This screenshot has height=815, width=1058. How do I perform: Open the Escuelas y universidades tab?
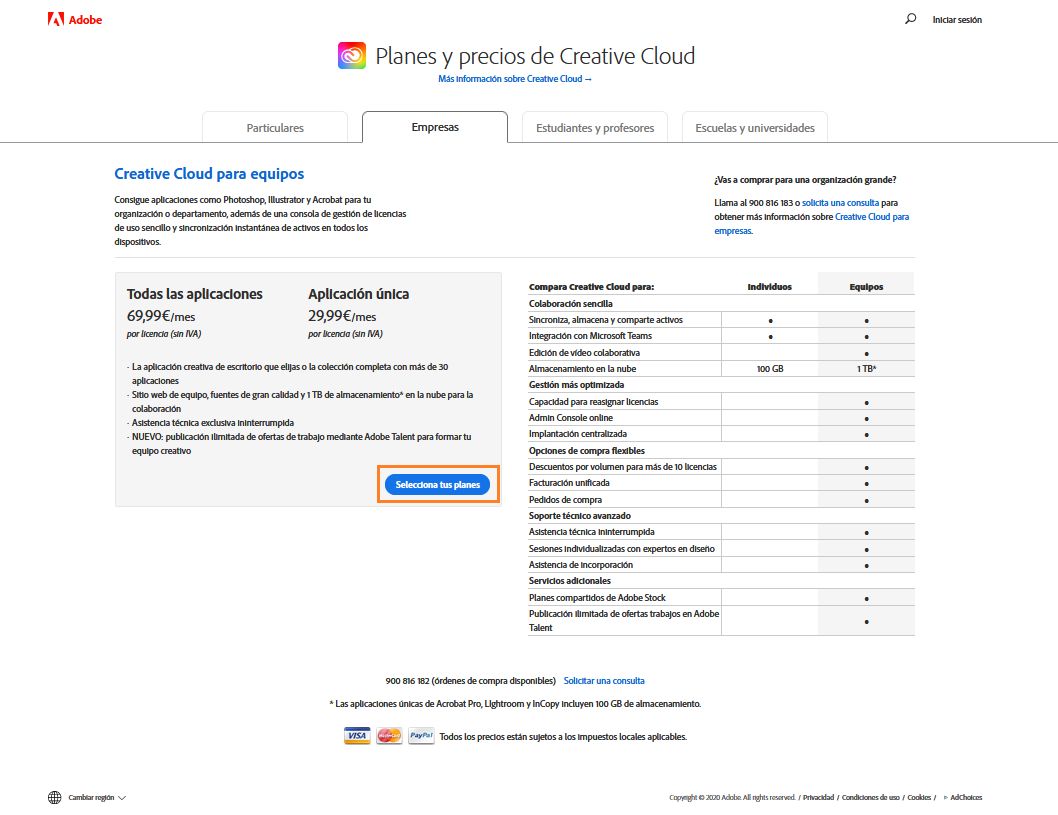coord(754,128)
